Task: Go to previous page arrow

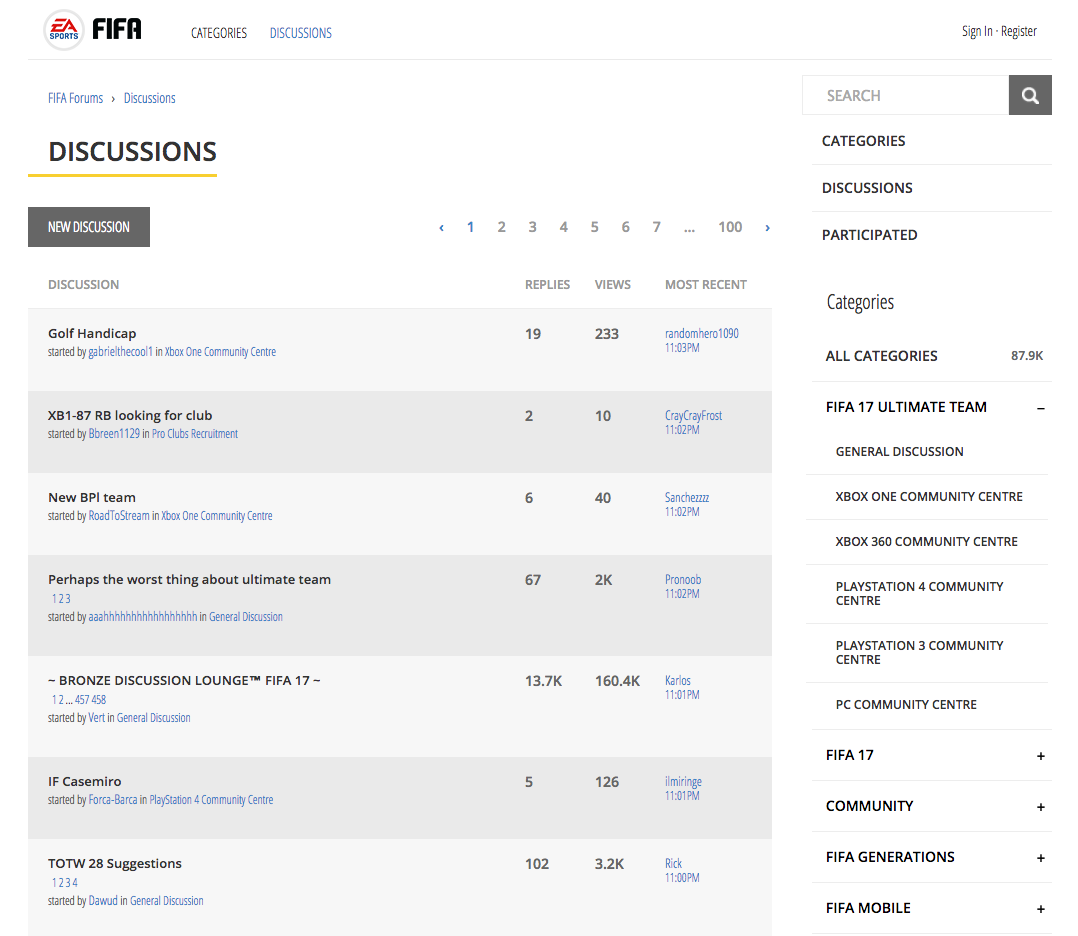Action: point(441,228)
